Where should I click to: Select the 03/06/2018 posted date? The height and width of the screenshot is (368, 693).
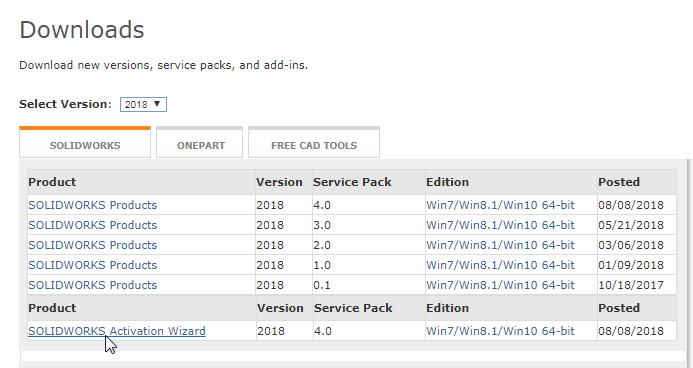pyautogui.click(x=631, y=245)
